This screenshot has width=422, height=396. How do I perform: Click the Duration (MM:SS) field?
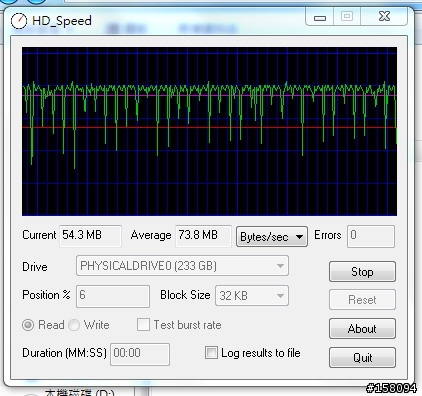[140, 354]
